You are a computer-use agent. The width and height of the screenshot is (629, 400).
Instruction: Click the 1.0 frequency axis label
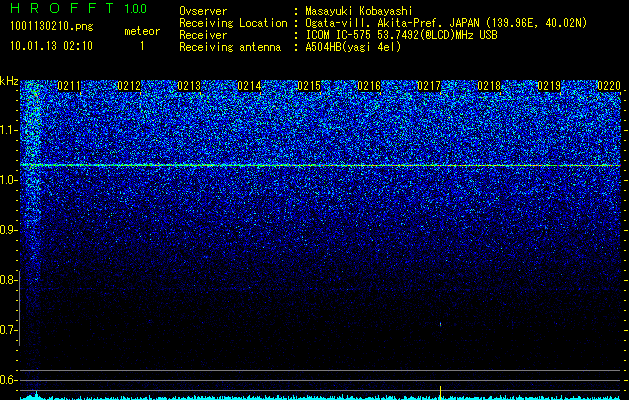(9, 181)
